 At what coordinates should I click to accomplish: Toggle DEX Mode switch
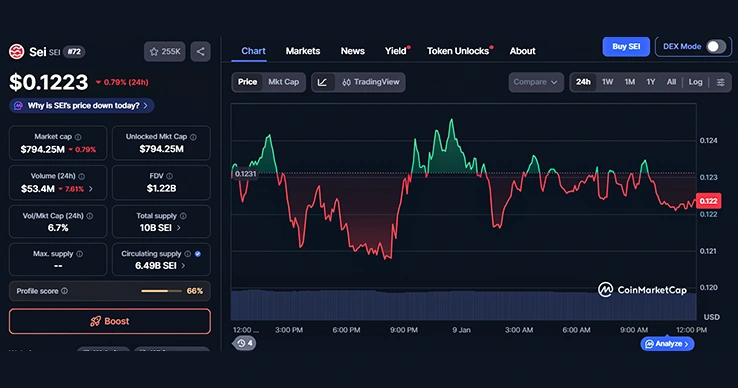716,47
